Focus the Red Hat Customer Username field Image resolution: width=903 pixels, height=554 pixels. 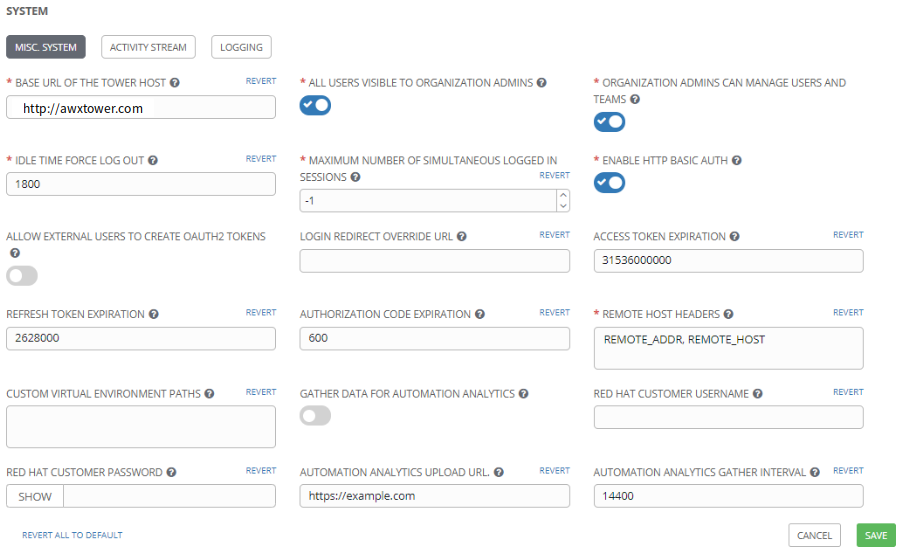point(729,417)
